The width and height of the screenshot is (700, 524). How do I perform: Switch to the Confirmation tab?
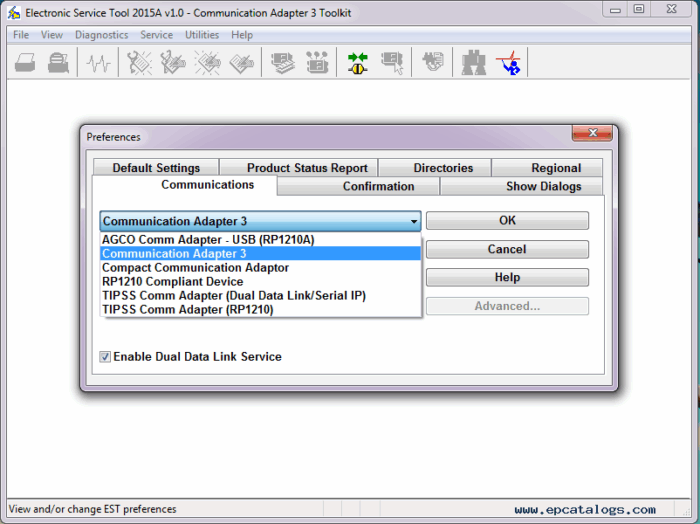(x=358, y=186)
